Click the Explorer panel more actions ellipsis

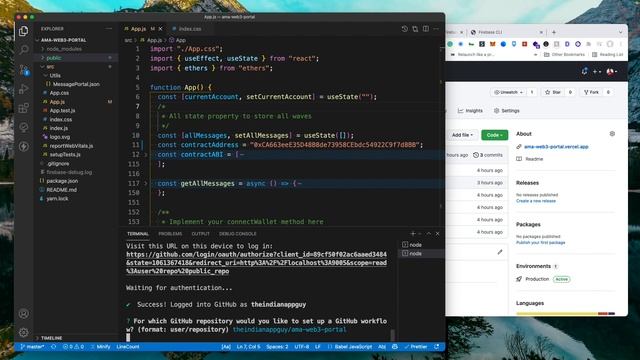pyautogui.click(x=109, y=29)
